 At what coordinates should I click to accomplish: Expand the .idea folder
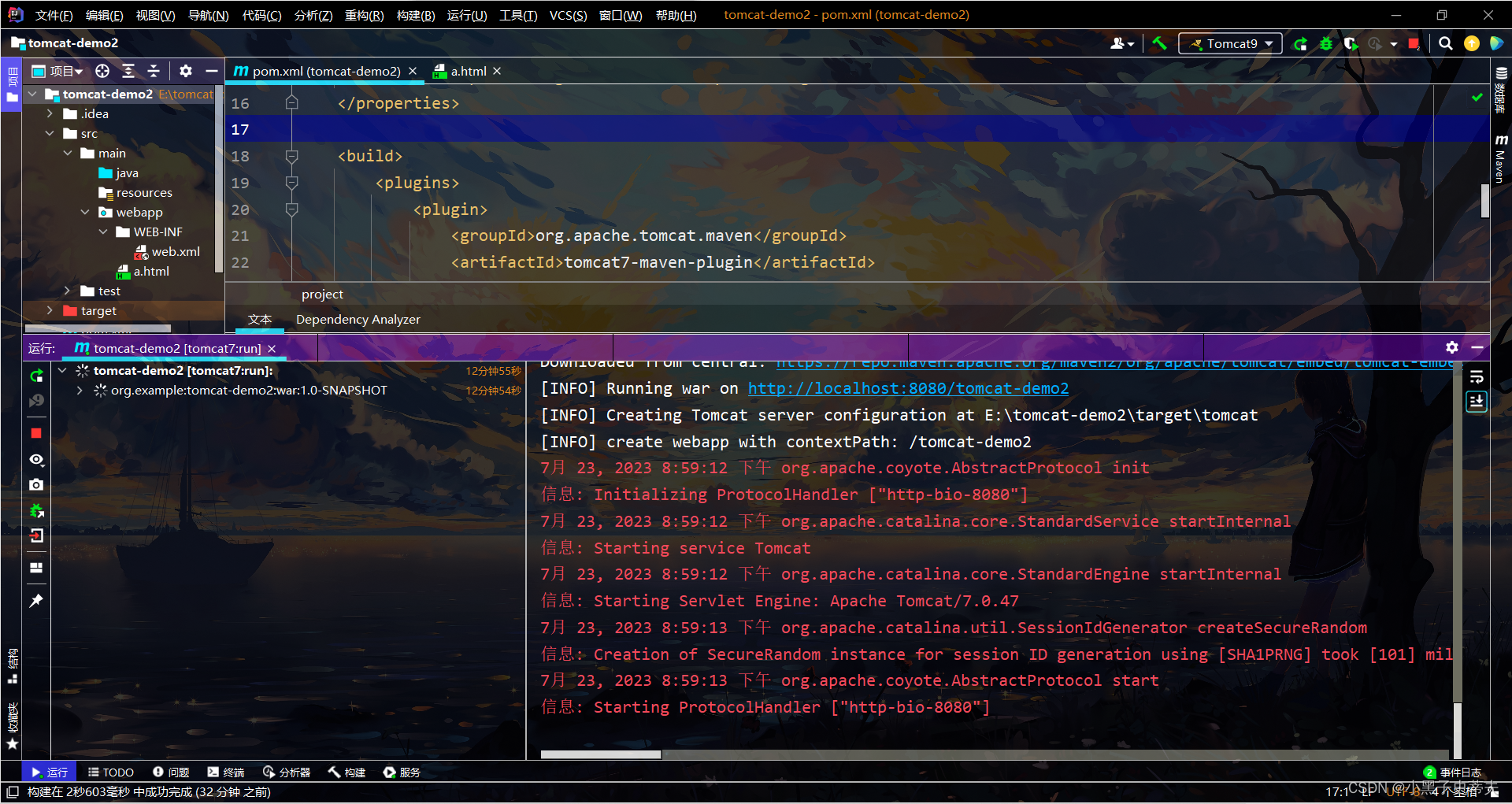tap(50, 113)
